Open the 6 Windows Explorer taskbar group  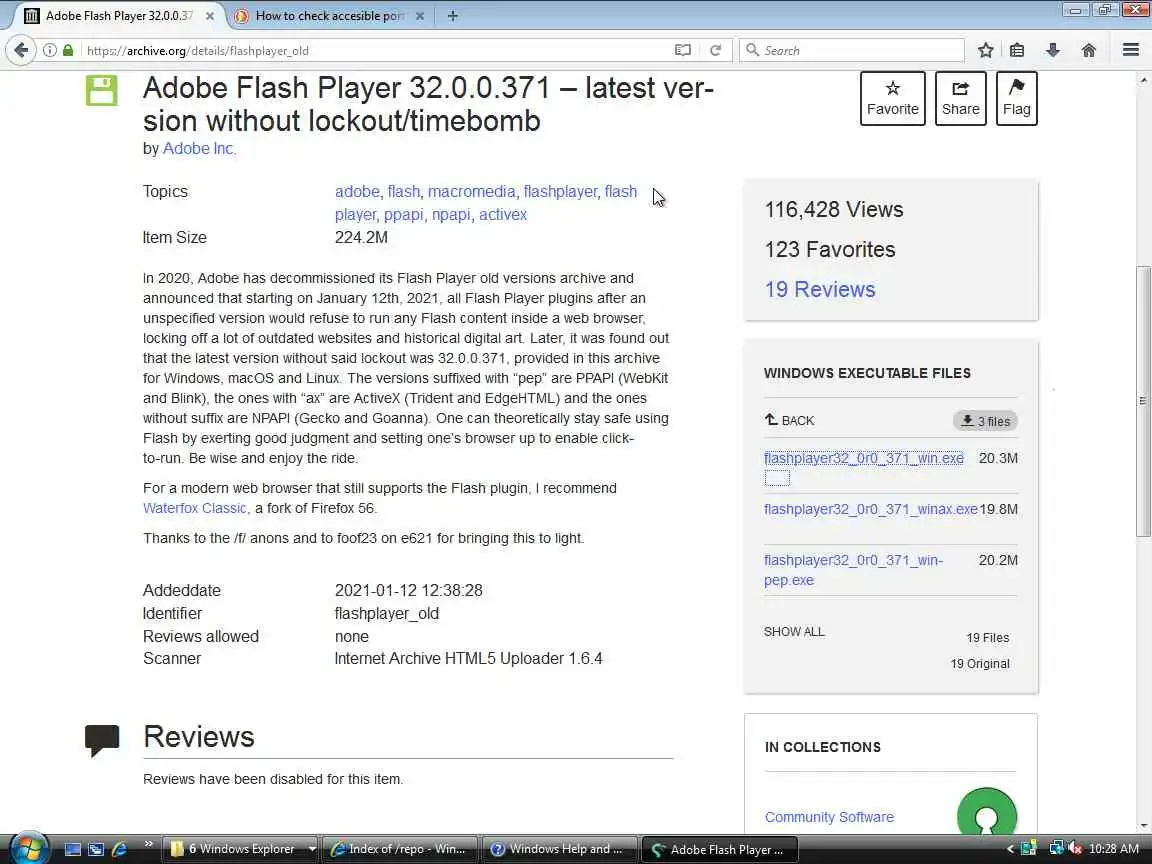tap(239, 849)
